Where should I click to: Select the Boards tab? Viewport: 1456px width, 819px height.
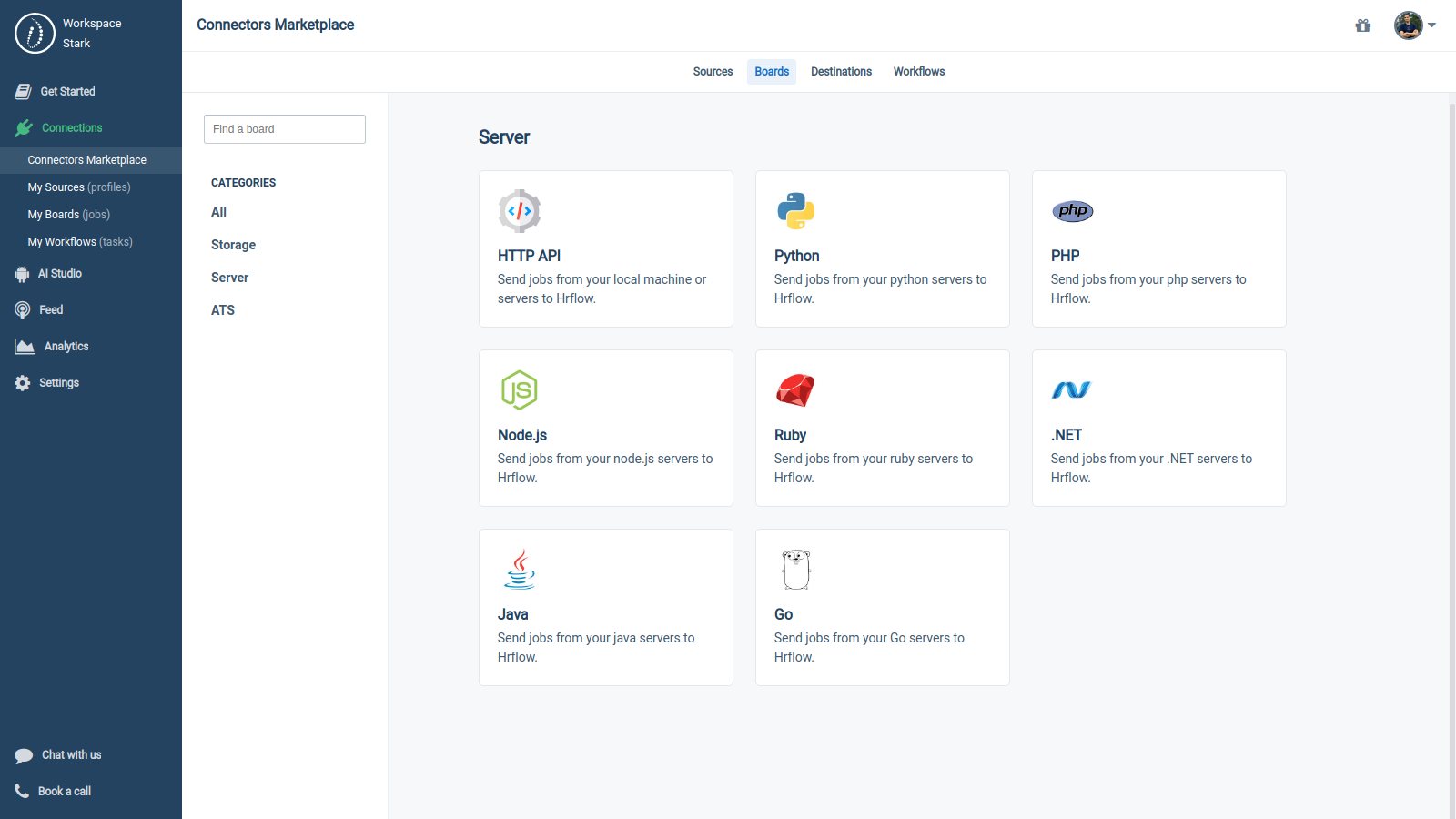(x=772, y=72)
